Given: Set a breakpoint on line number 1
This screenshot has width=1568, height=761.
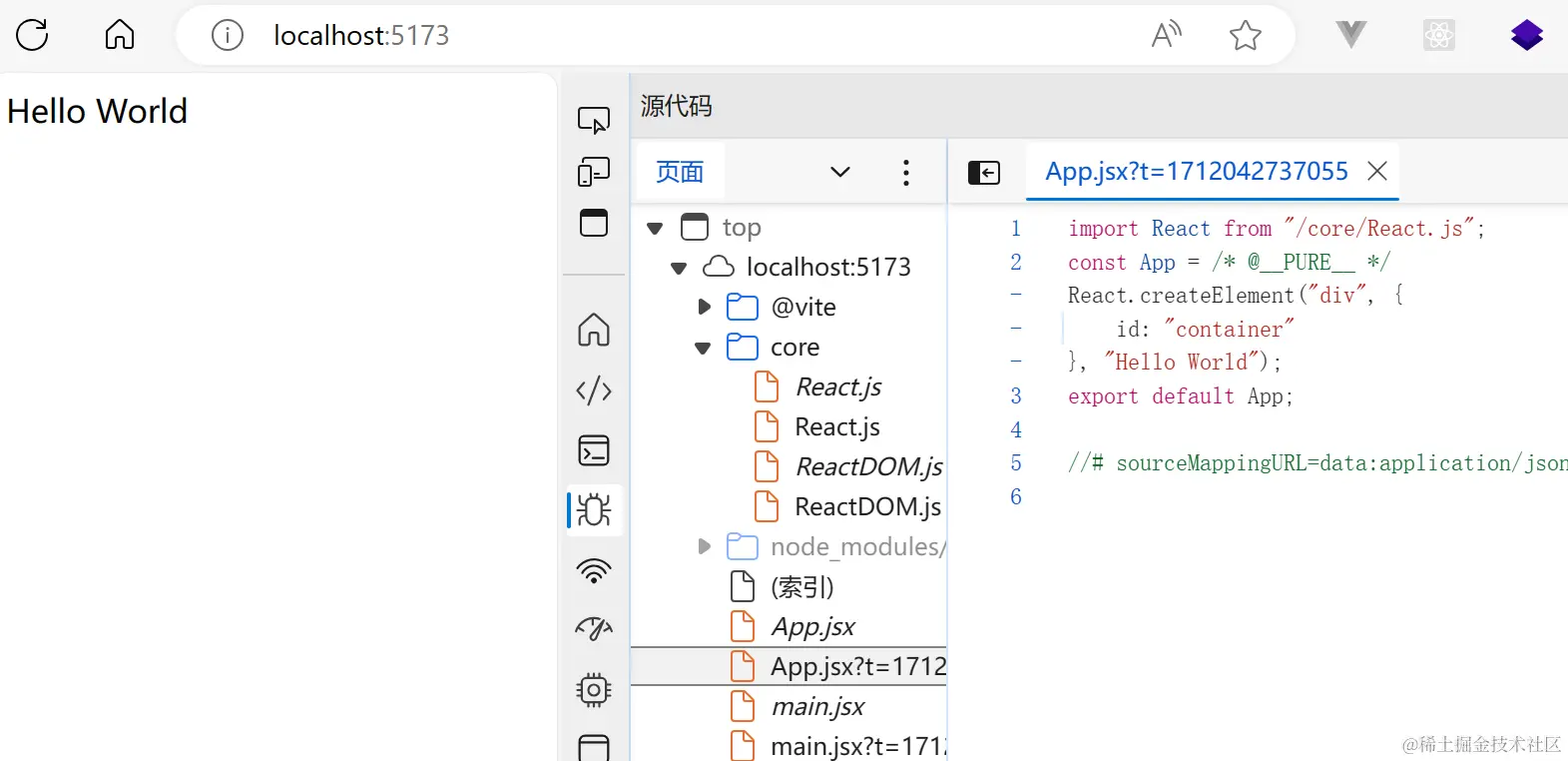Looking at the screenshot, I should click(x=1016, y=229).
